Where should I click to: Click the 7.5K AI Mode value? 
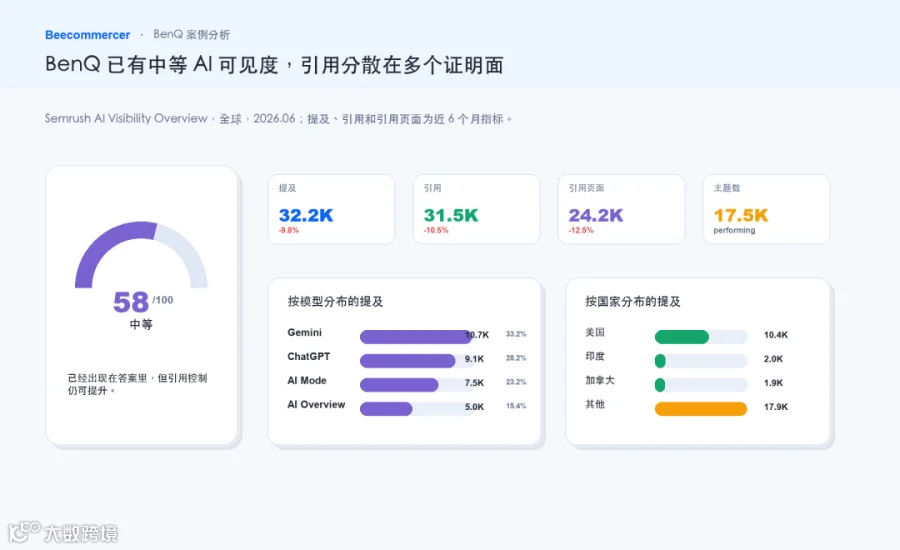(474, 383)
